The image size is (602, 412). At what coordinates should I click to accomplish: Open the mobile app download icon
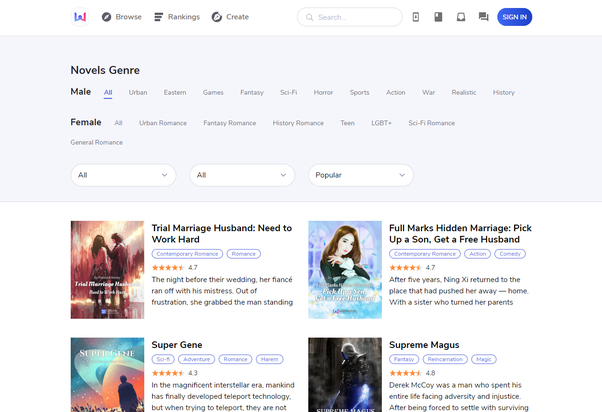tap(416, 17)
